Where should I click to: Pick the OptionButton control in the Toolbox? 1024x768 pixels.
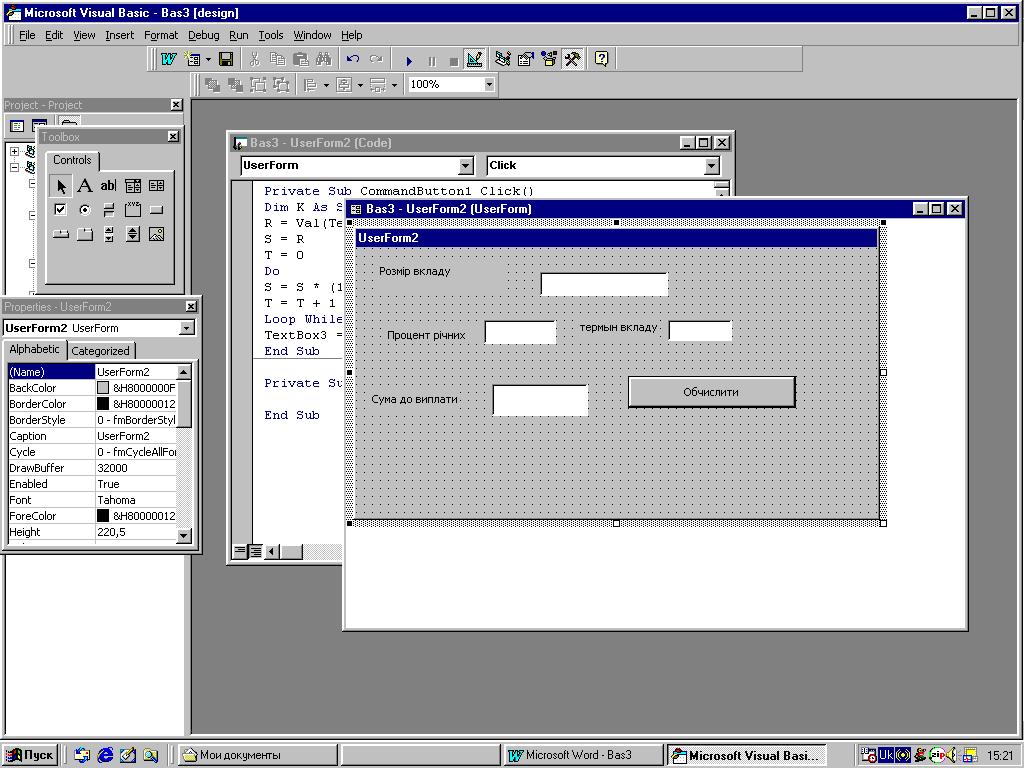click(x=85, y=210)
